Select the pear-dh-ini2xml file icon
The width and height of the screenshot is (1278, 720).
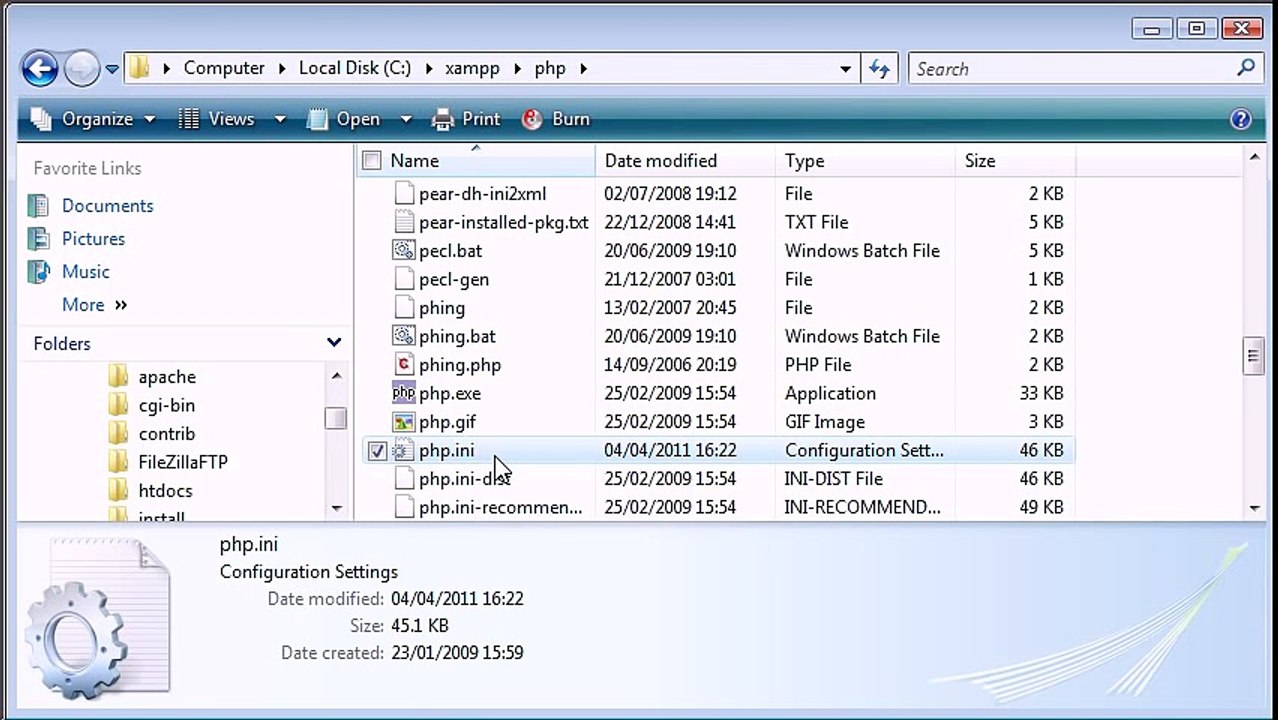point(404,194)
